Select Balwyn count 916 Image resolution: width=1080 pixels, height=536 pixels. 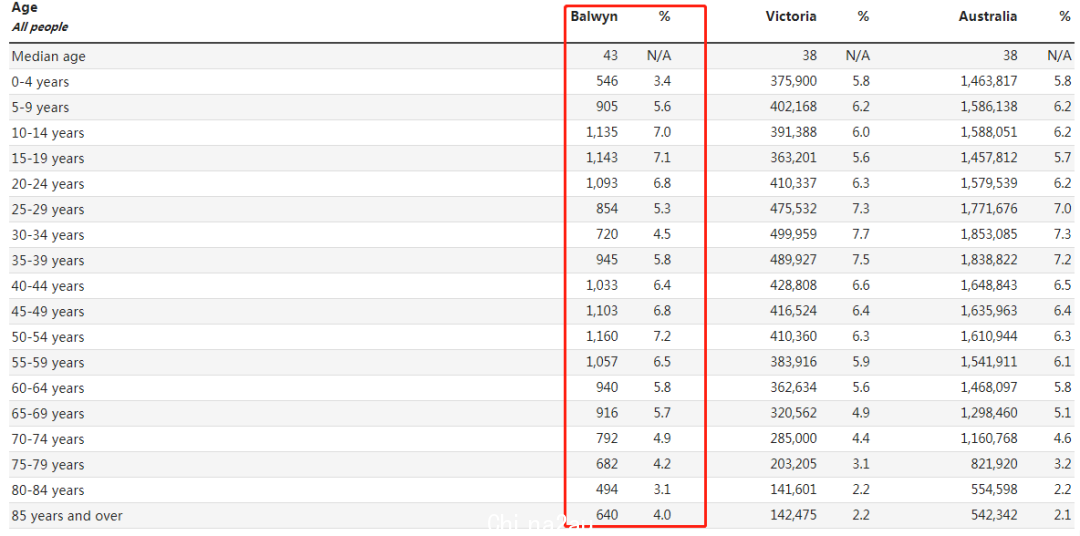tap(608, 413)
